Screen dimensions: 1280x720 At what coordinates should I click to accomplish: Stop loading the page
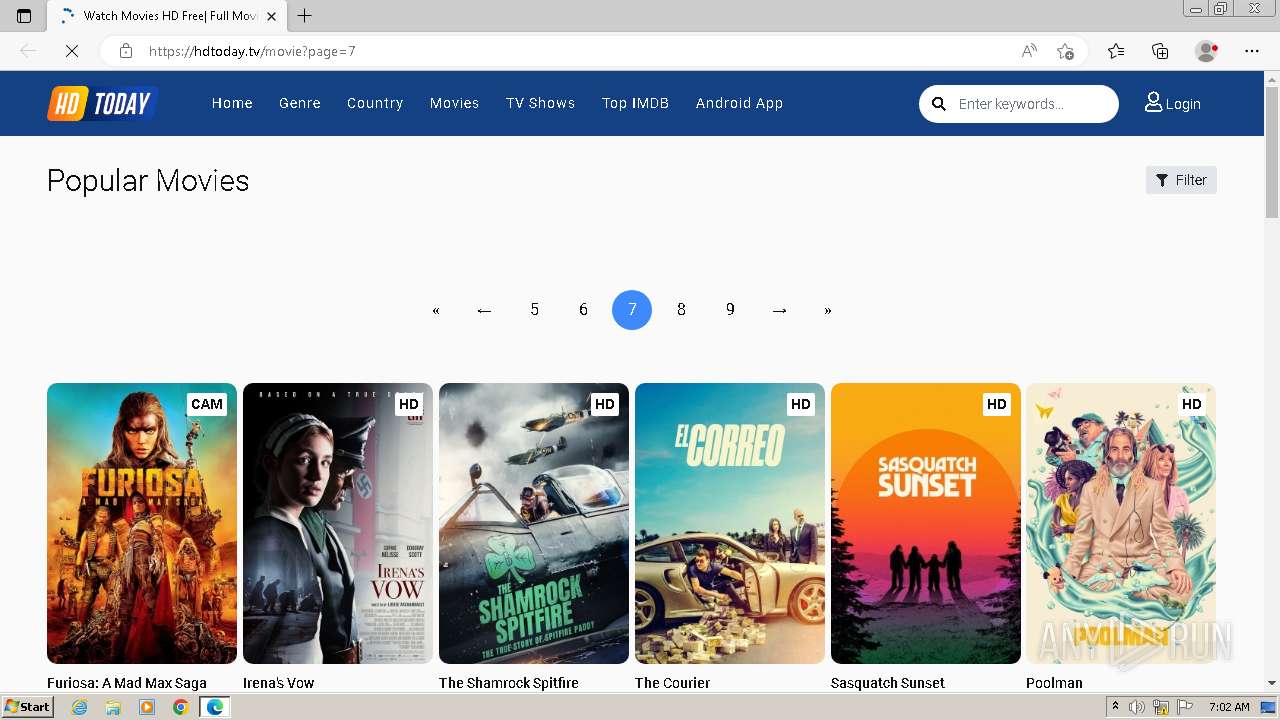pos(72,51)
